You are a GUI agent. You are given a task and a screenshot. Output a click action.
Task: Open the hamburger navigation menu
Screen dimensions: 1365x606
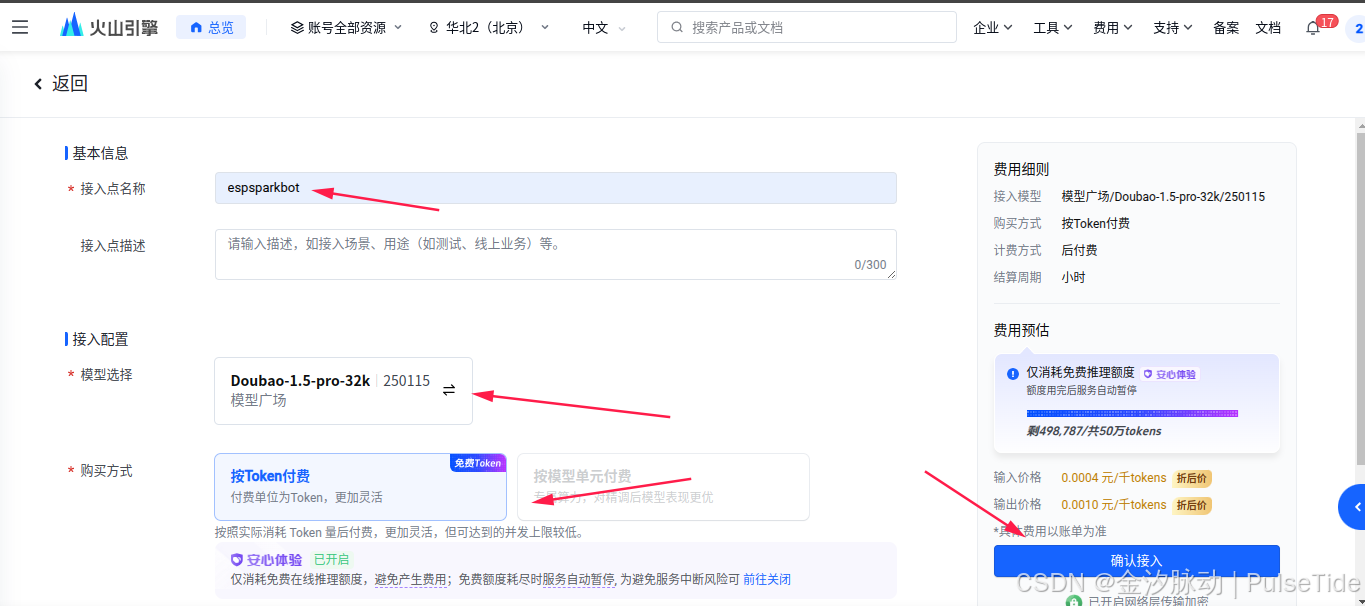(20, 28)
